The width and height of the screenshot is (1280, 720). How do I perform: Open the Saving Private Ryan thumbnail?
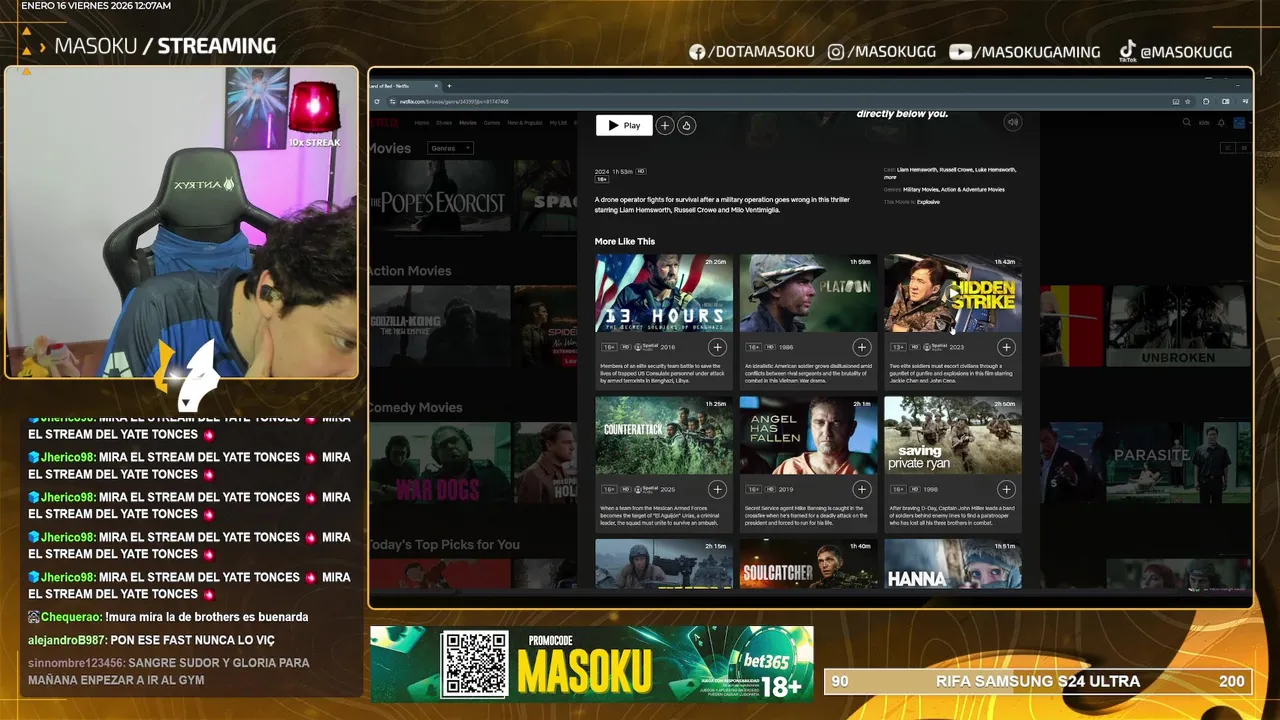[x=953, y=435]
